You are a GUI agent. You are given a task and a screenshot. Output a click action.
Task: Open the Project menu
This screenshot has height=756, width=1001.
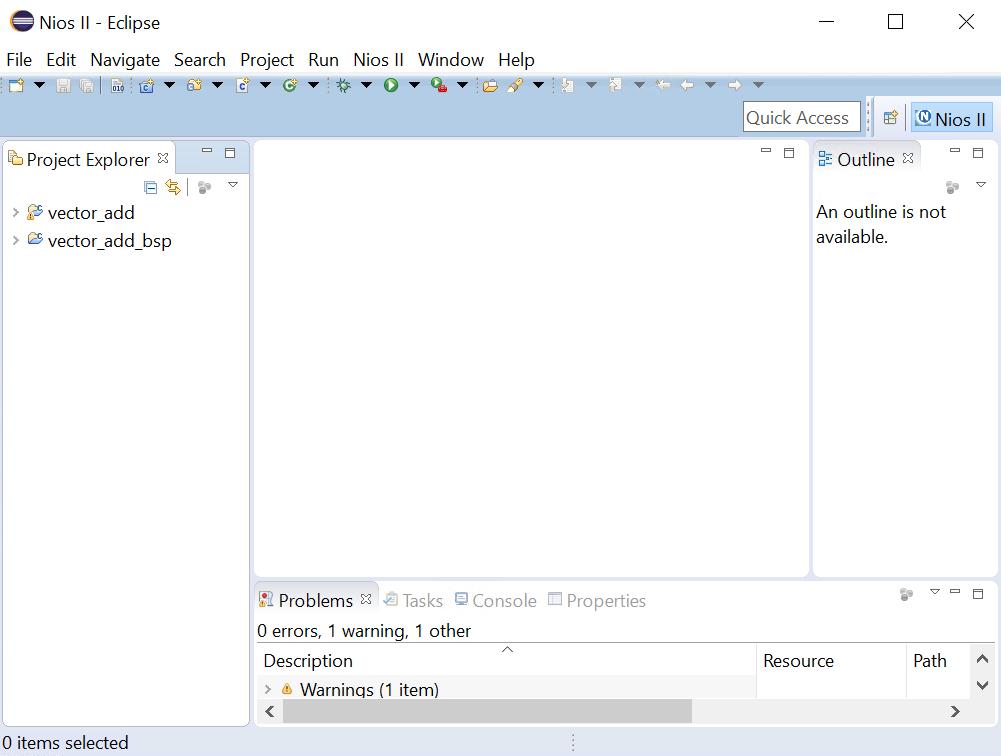coord(267,60)
